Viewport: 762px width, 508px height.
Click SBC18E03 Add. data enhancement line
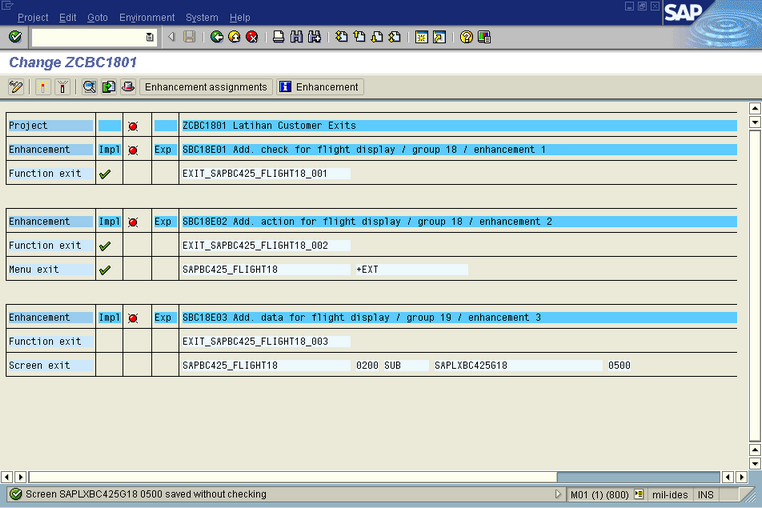point(459,317)
